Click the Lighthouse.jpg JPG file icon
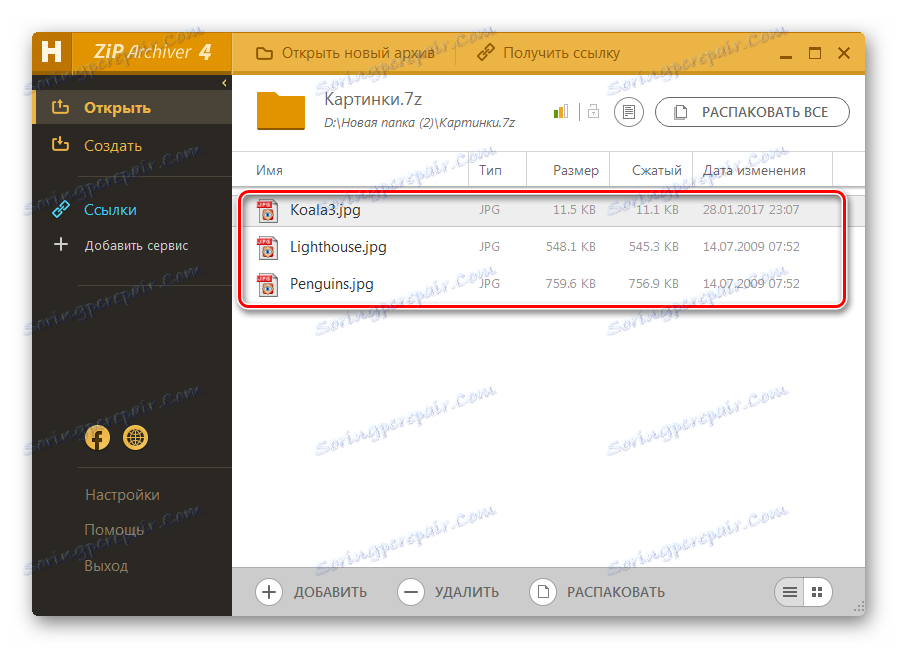 tap(267, 247)
